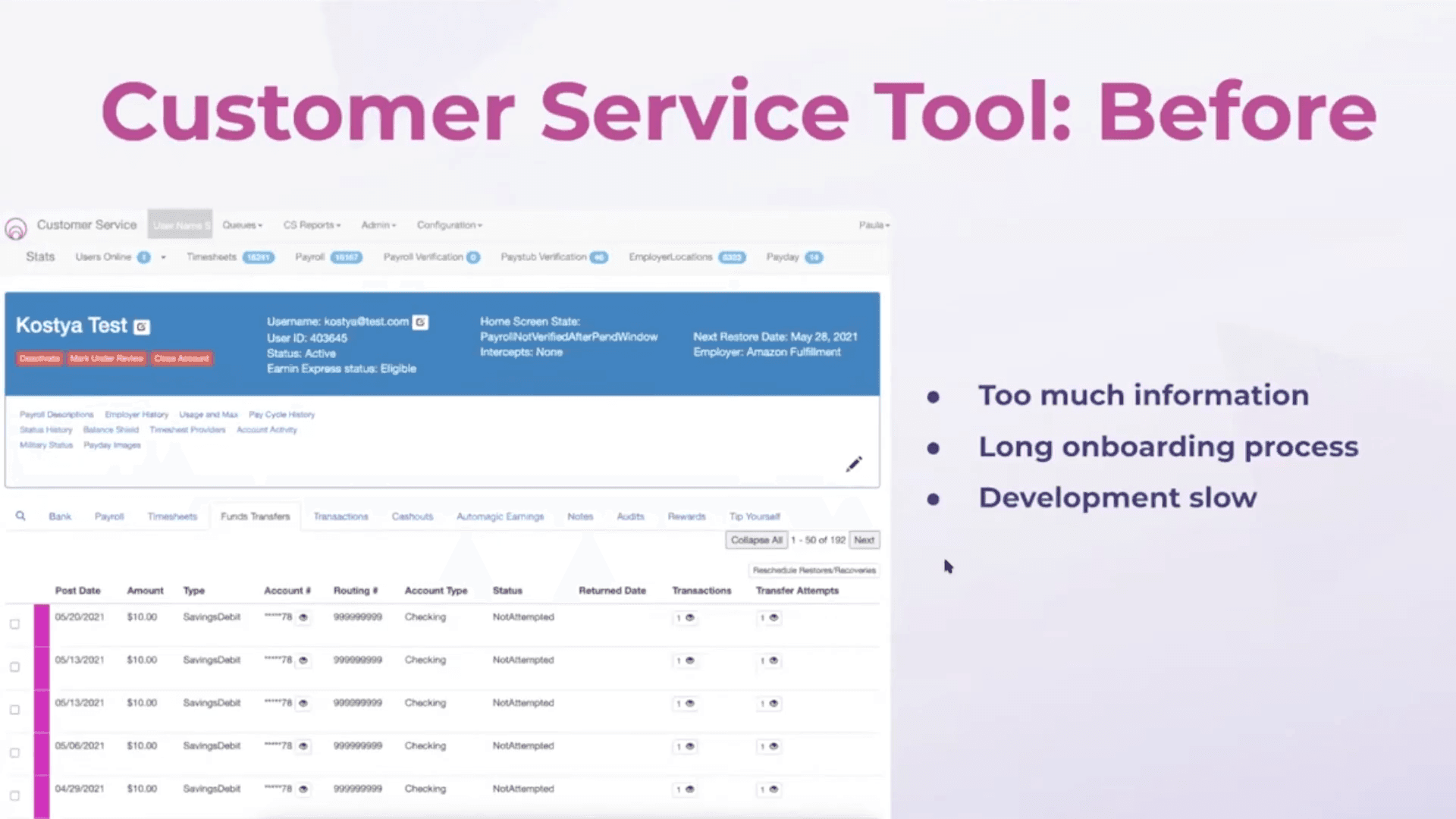This screenshot has height=819, width=1456.
Task: Click the eye icon in the first row's Transactions column
Action: (x=689, y=617)
